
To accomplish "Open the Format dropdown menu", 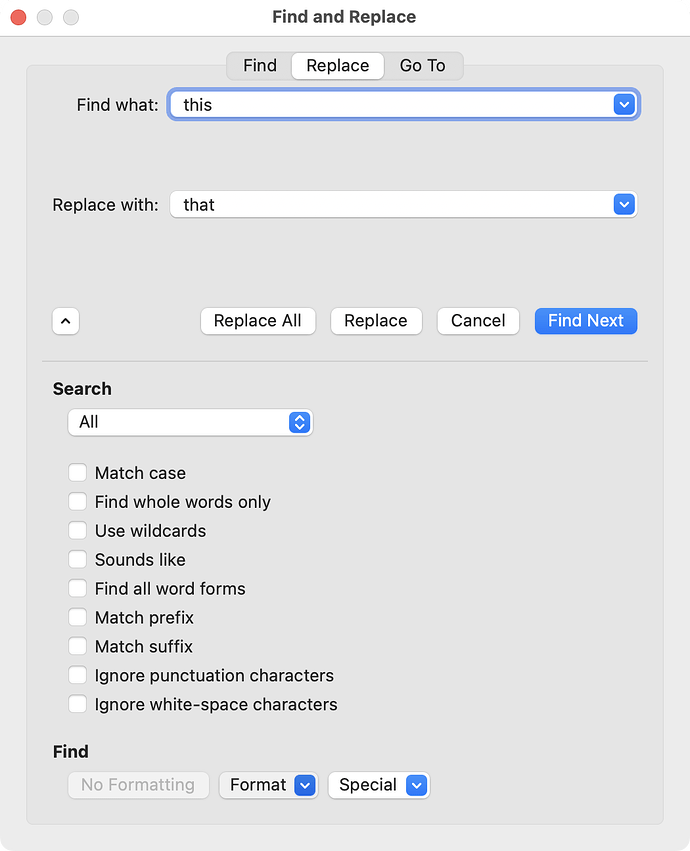I will tap(268, 785).
